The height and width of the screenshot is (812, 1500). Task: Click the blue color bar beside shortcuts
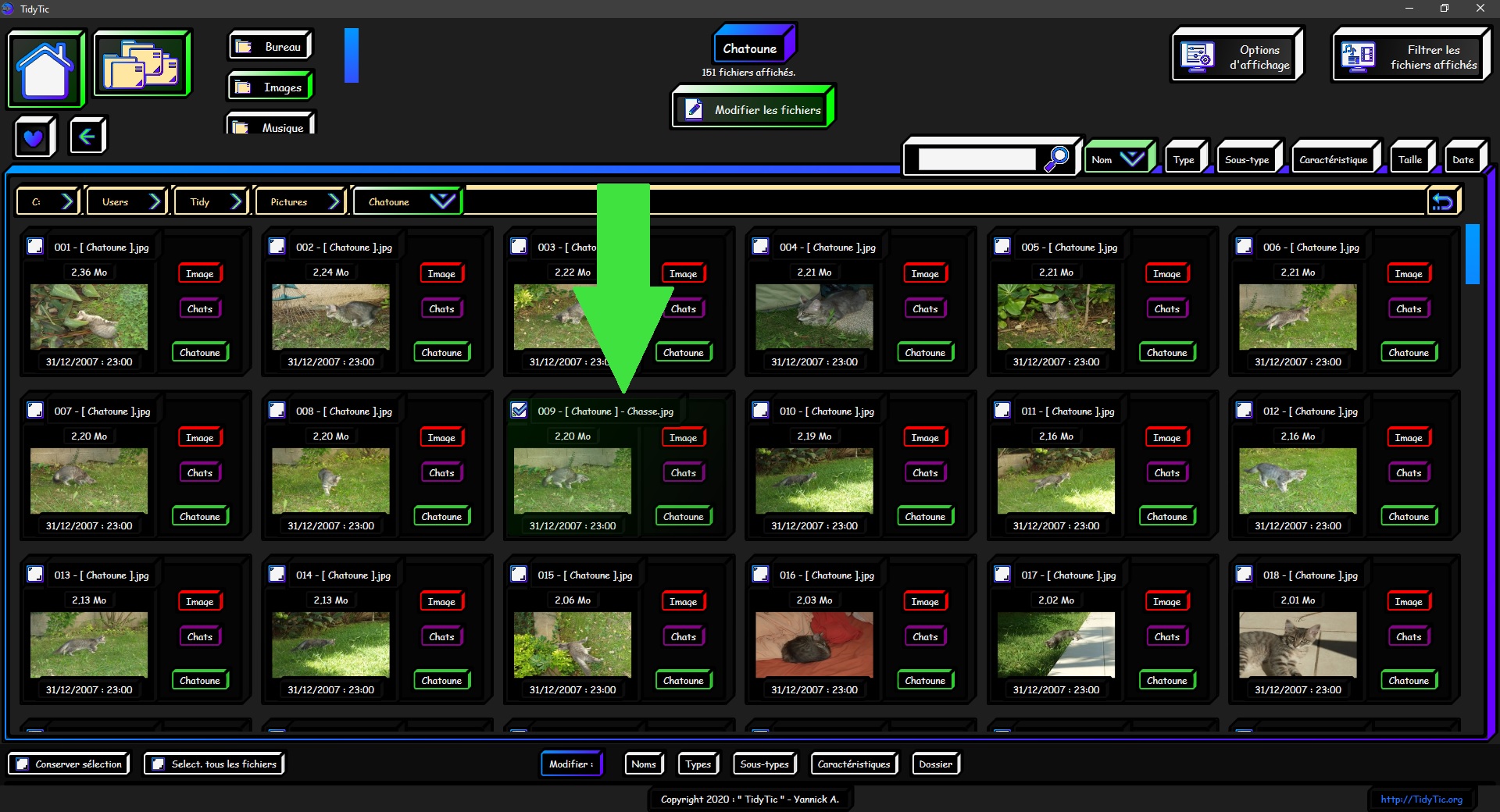coord(352,55)
